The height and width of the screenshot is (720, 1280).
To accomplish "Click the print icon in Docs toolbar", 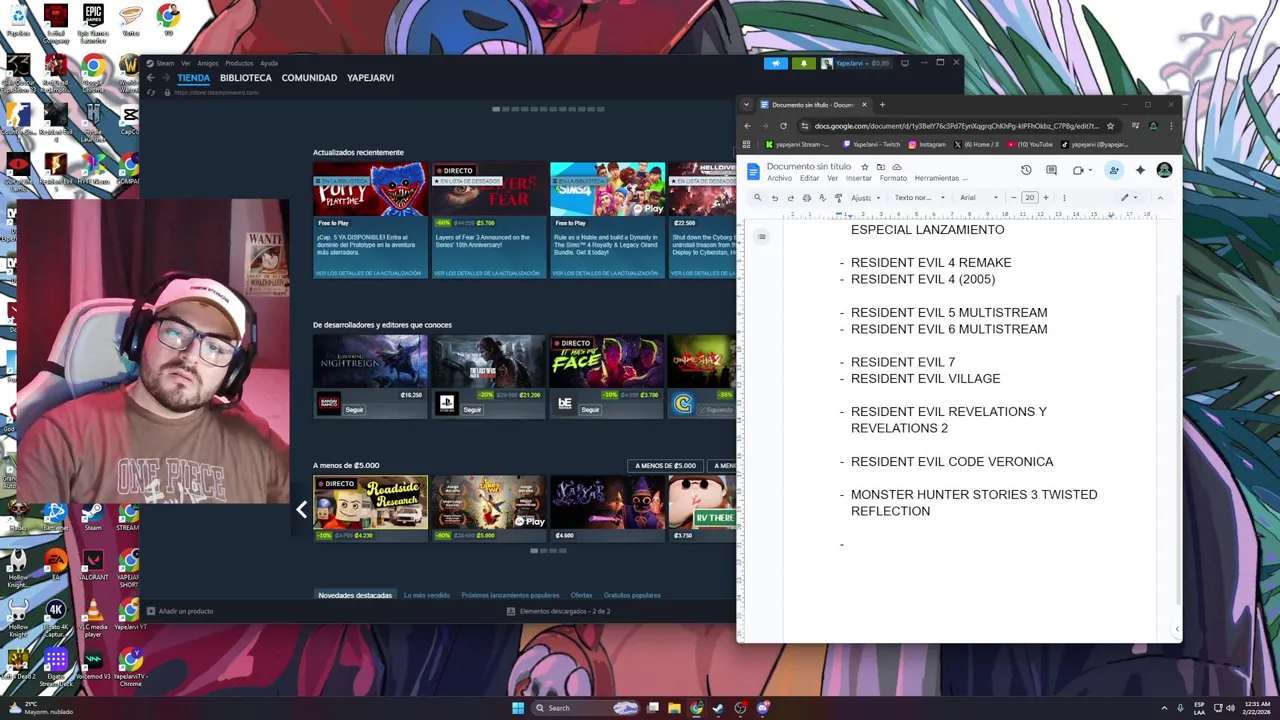I will tap(806, 198).
